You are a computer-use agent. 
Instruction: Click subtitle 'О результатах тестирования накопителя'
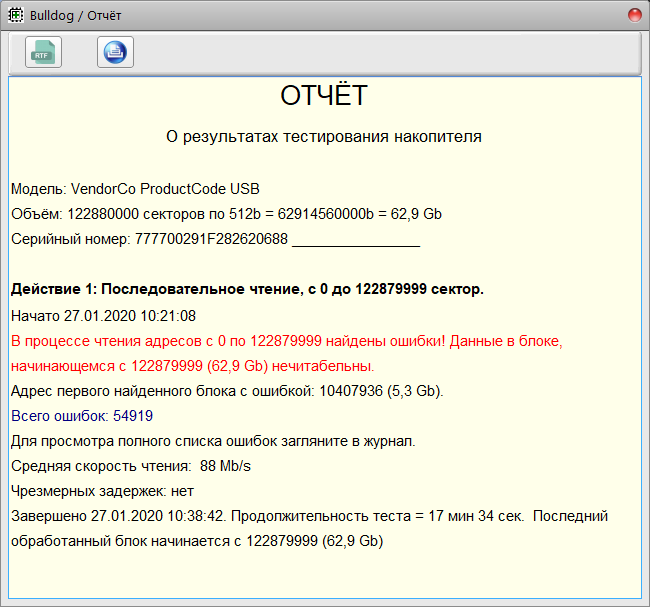point(324,136)
